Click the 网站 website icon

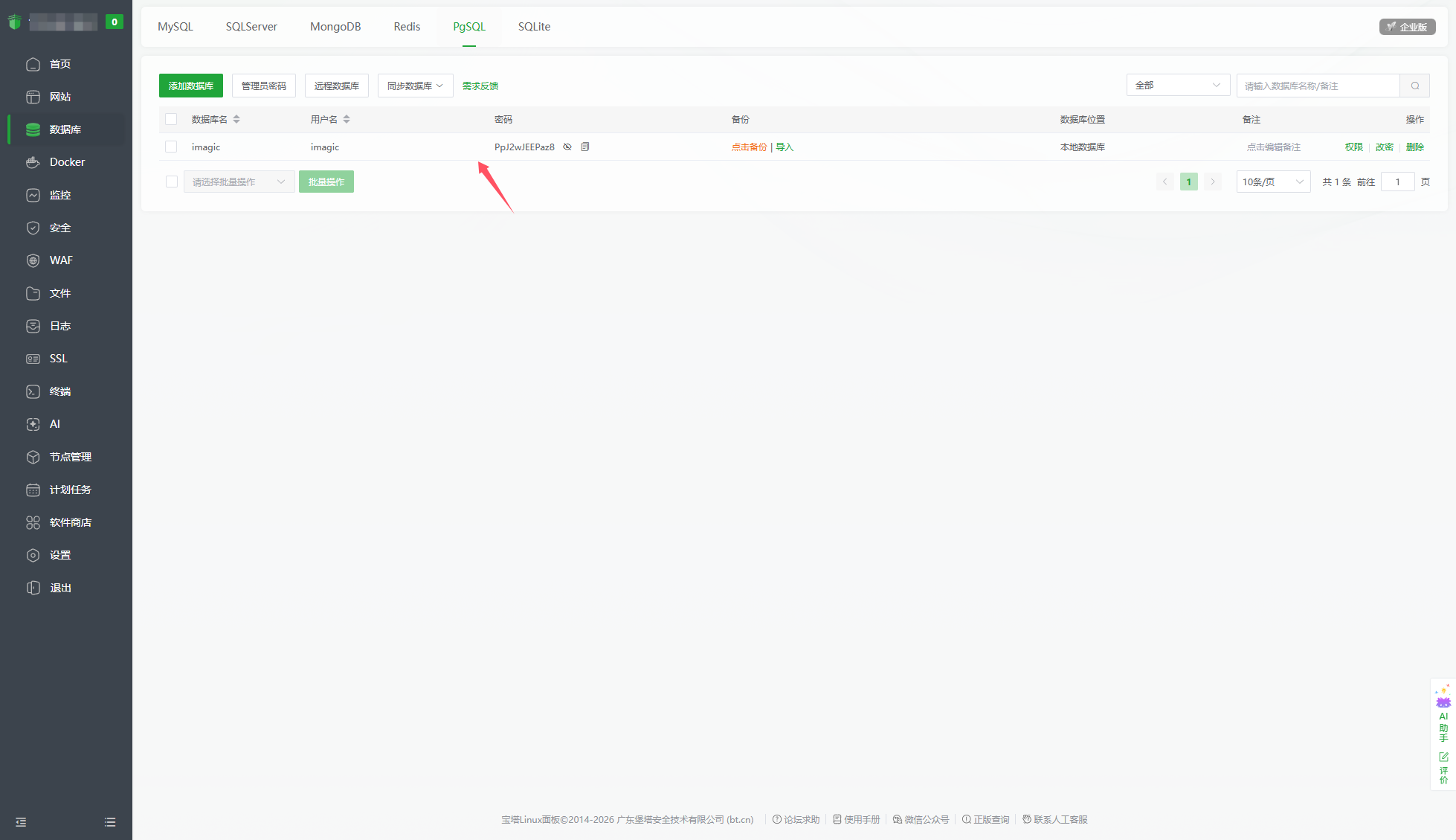coord(33,97)
